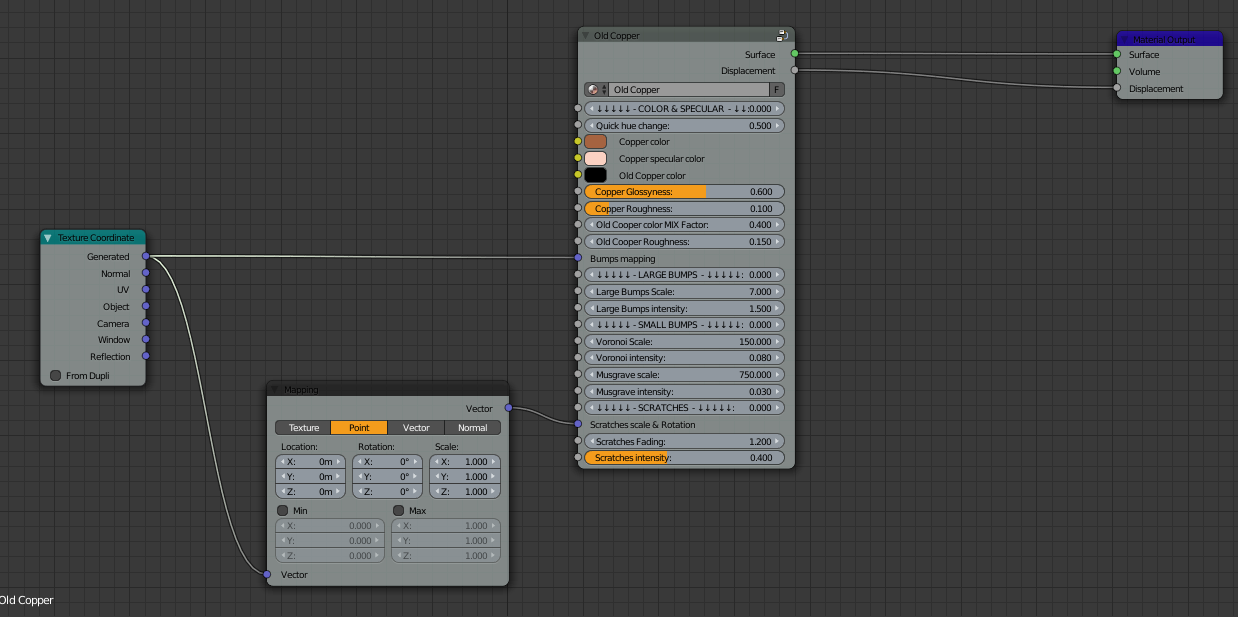
Task: Click the Old Copper group name field
Action: (x=689, y=90)
